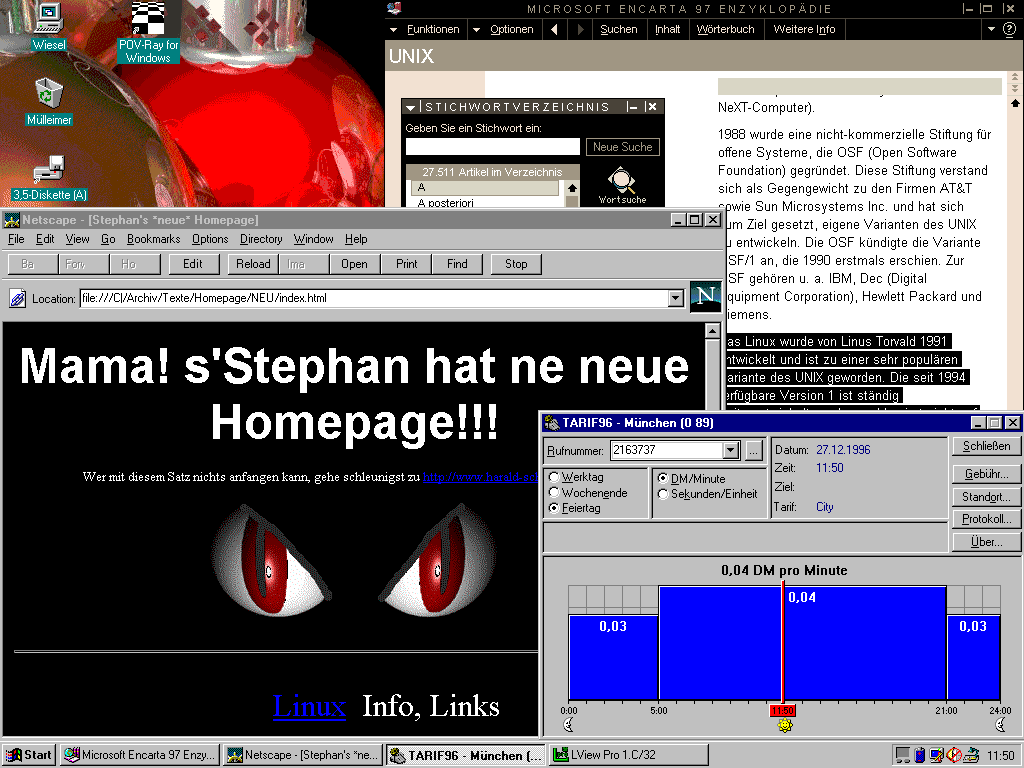Select the POV-Ray for Windows desktop icon
The image size is (1024, 768).
tap(148, 33)
